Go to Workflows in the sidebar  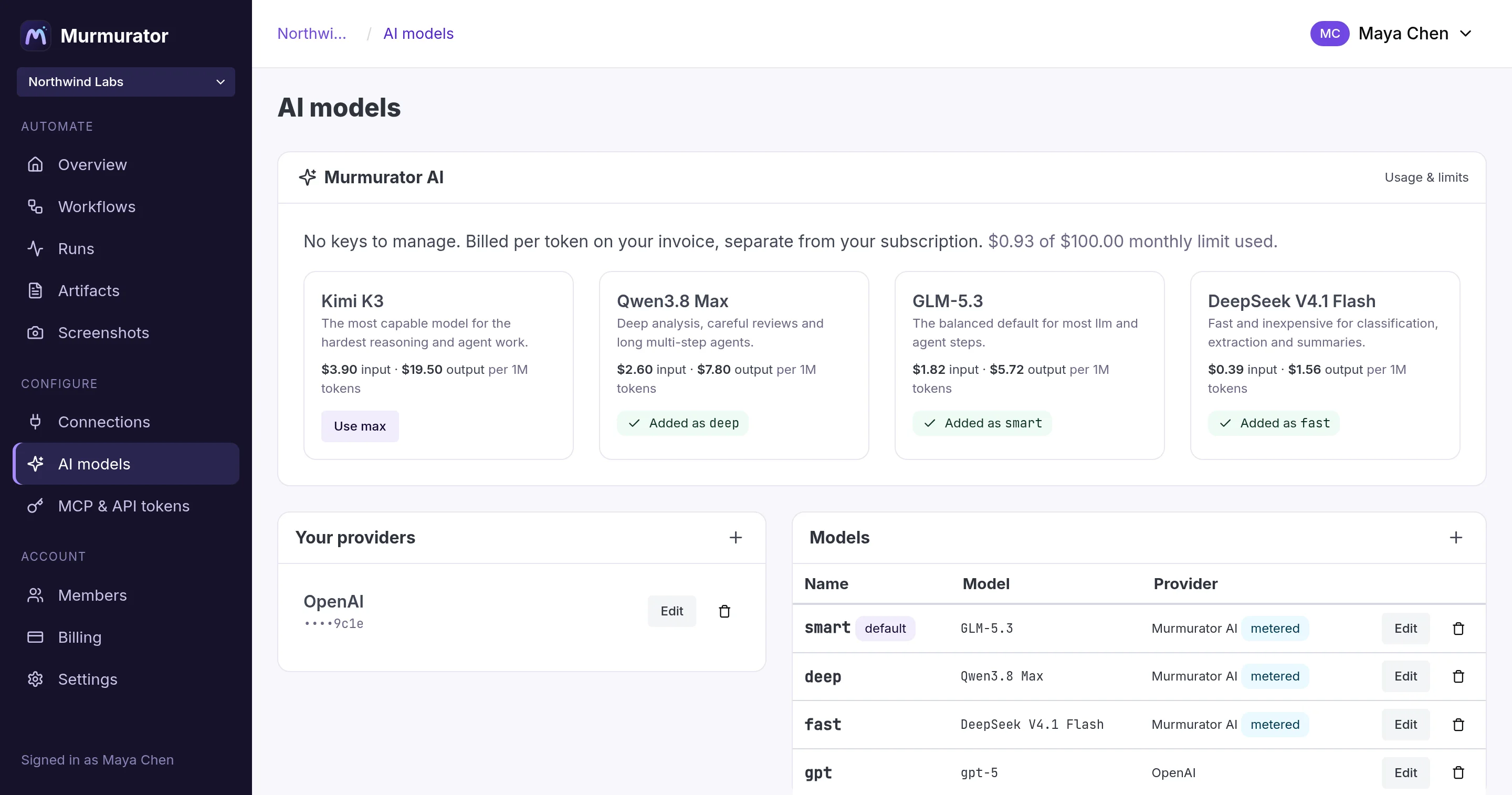click(125, 207)
